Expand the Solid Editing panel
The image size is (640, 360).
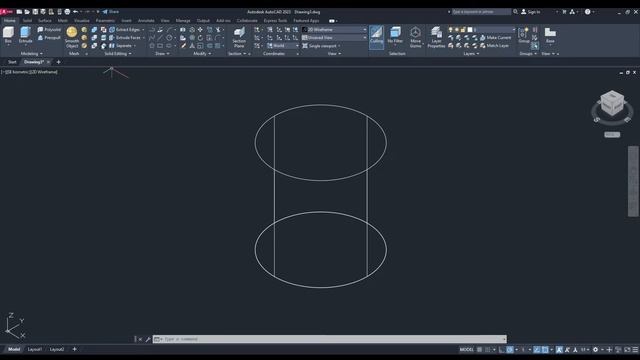pyautogui.click(x=118, y=53)
